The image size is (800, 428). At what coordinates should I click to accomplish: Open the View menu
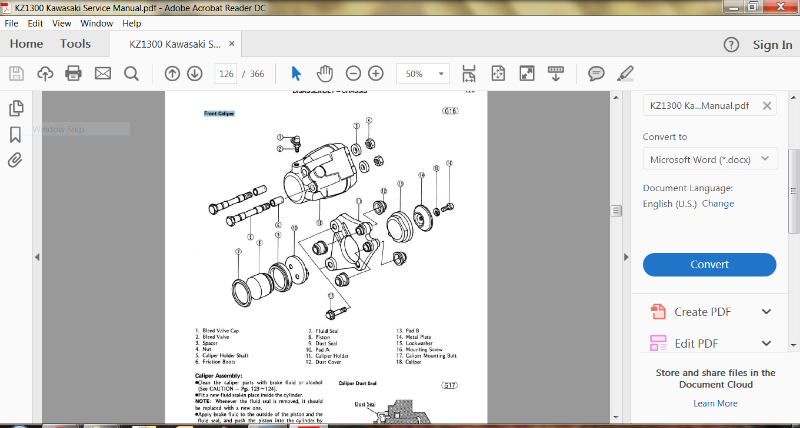62,22
